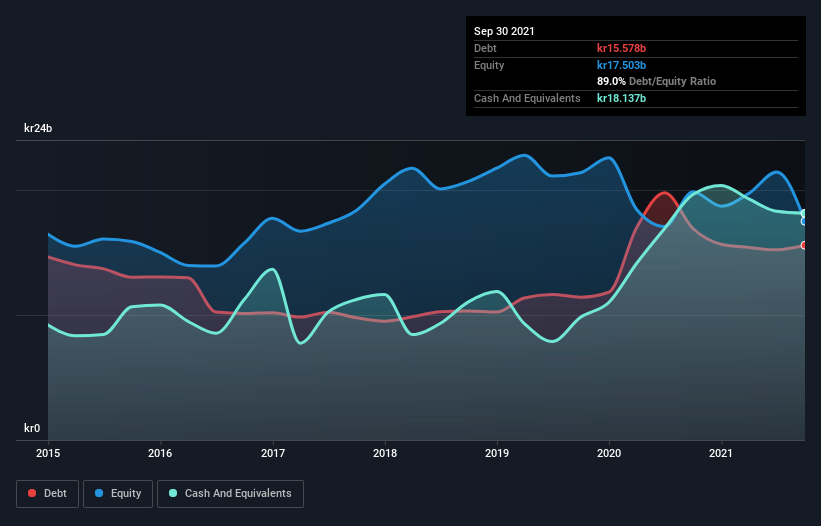The height and width of the screenshot is (526, 821).
Task: Click the kr24b y-axis label
Action: click(38, 128)
